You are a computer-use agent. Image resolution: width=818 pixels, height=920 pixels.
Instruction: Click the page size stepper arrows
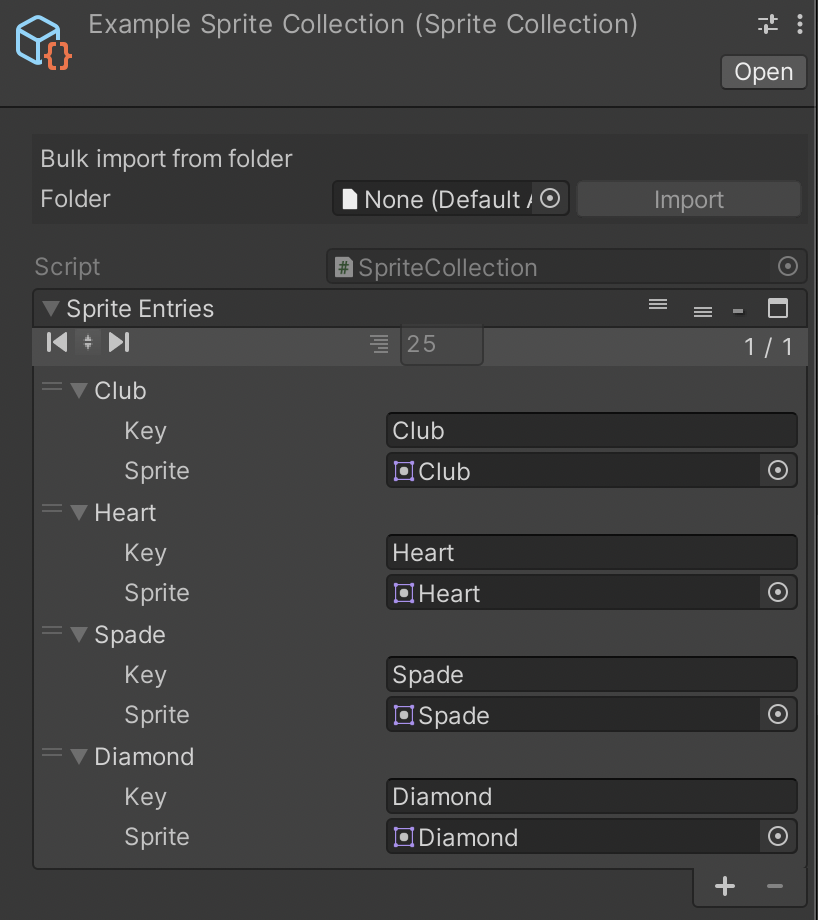tap(88, 342)
